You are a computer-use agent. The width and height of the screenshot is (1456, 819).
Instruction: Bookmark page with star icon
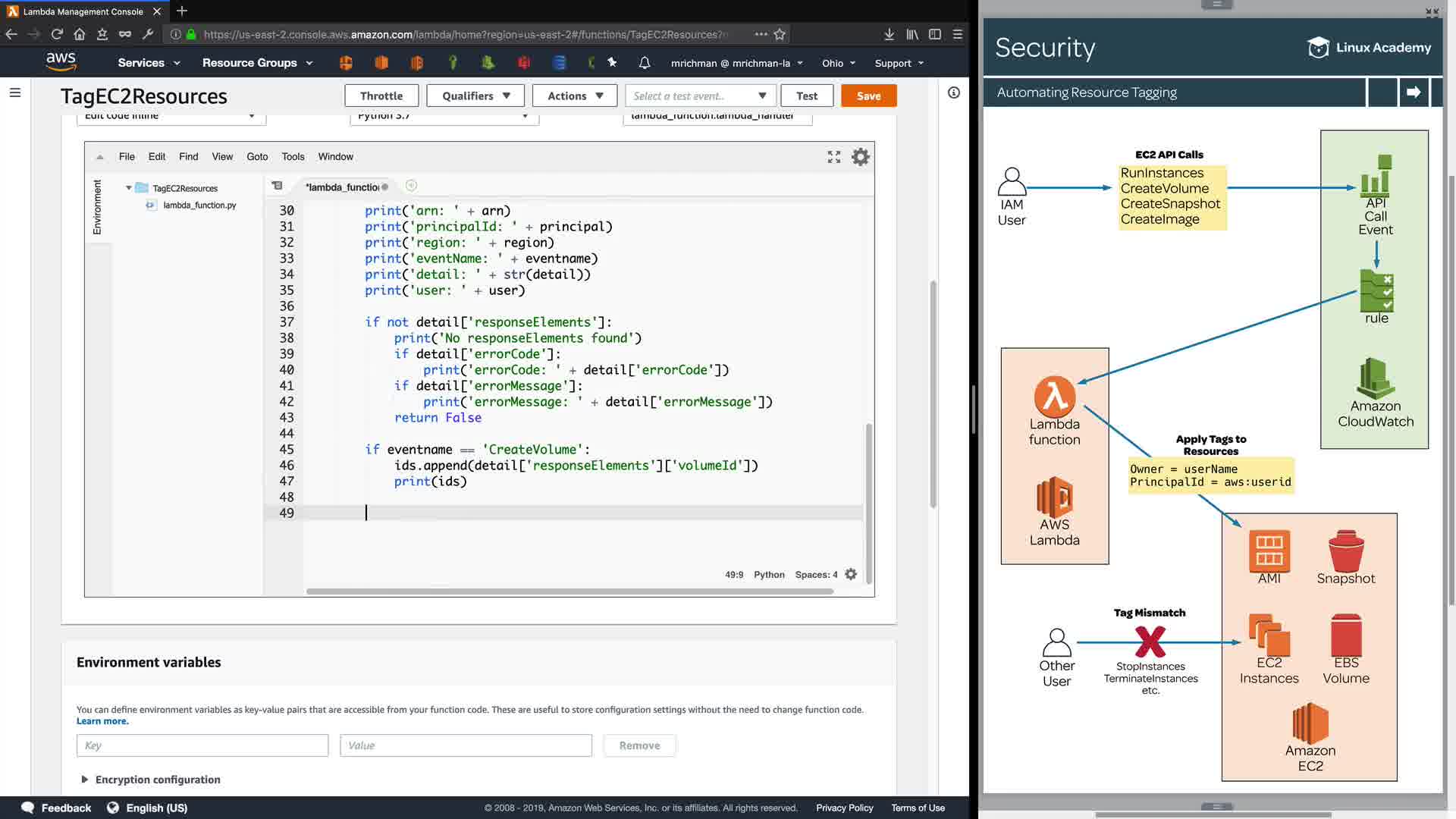(780, 34)
